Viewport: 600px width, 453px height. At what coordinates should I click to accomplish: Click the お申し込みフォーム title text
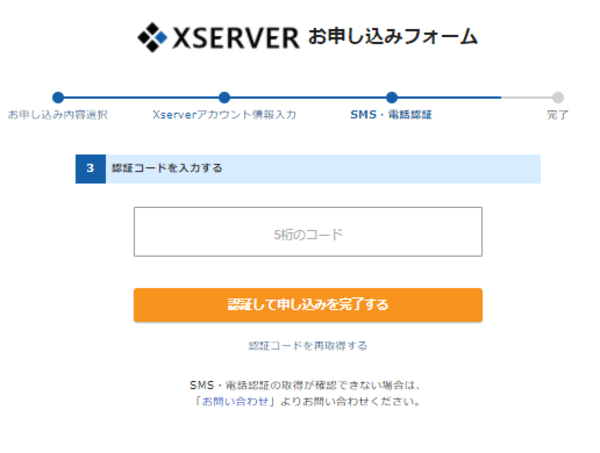[x=393, y=37]
